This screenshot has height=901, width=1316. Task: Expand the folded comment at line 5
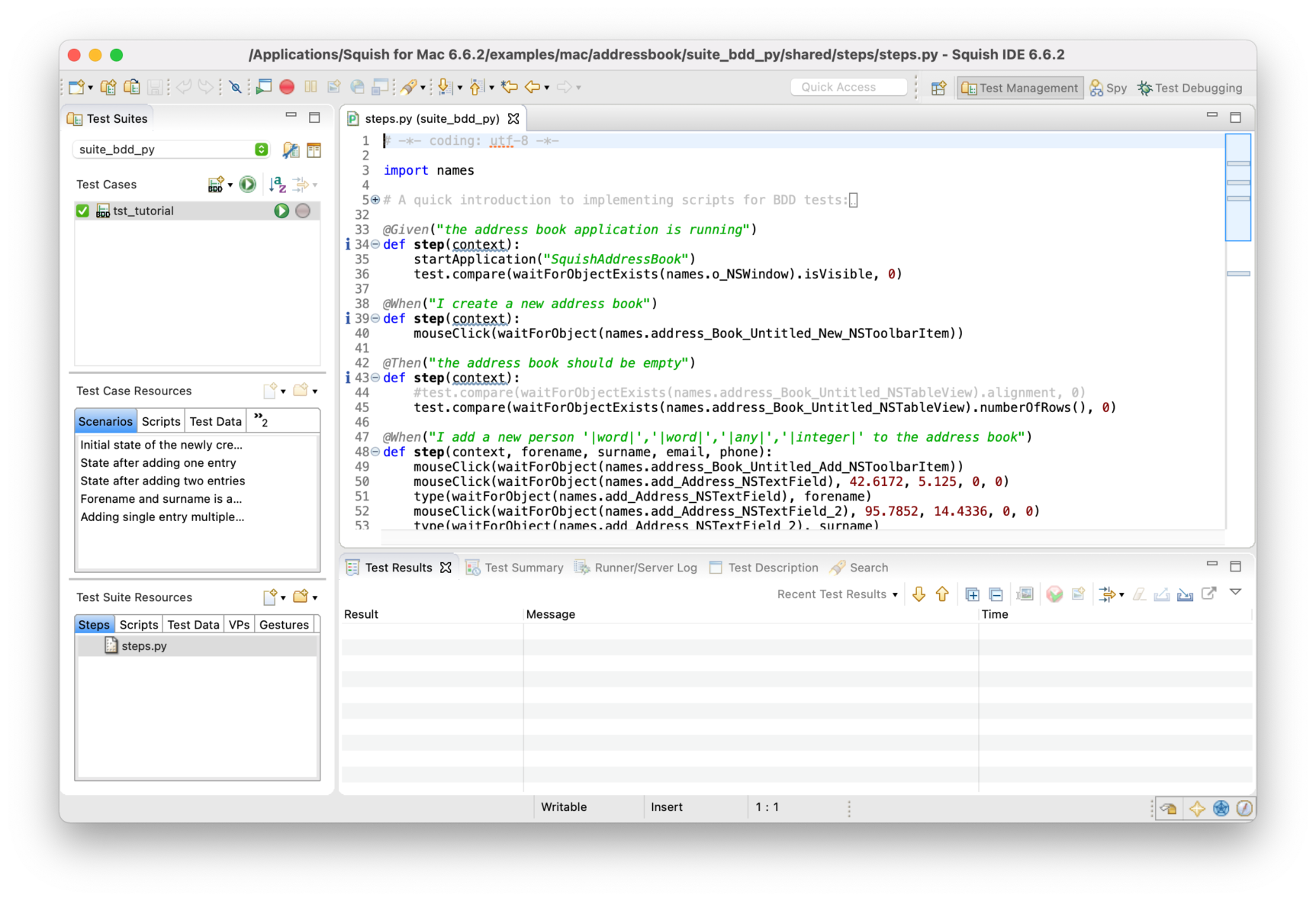(x=375, y=200)
